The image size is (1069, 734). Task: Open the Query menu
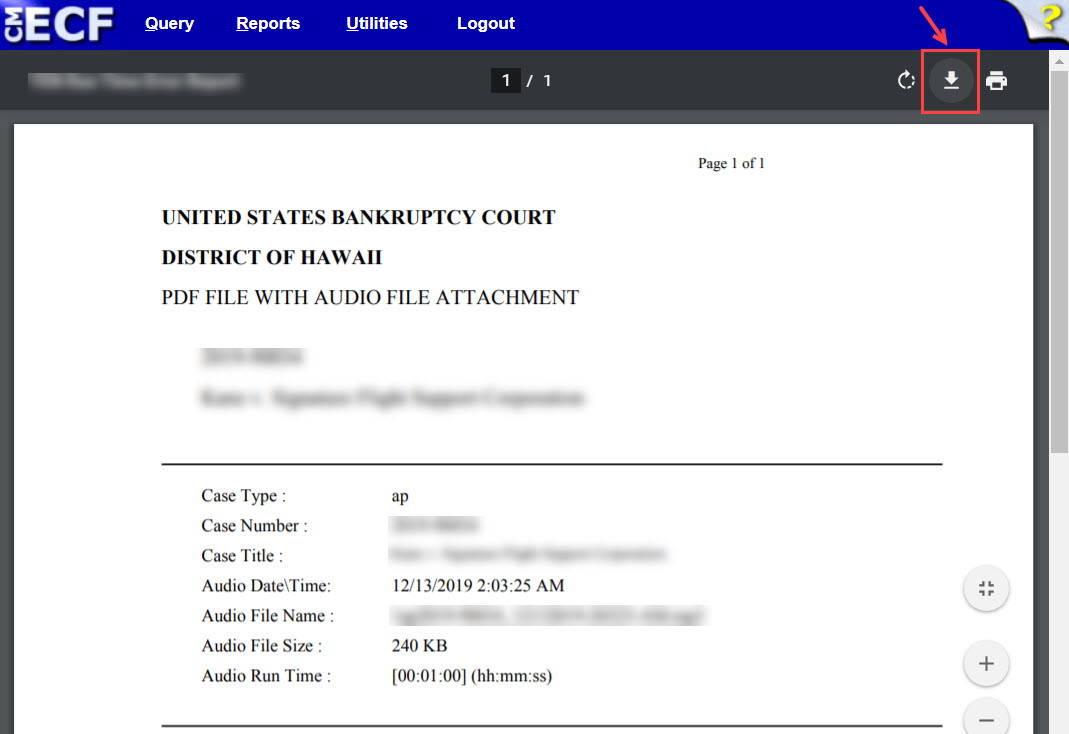pyautogui.click(x=169, y=23)
